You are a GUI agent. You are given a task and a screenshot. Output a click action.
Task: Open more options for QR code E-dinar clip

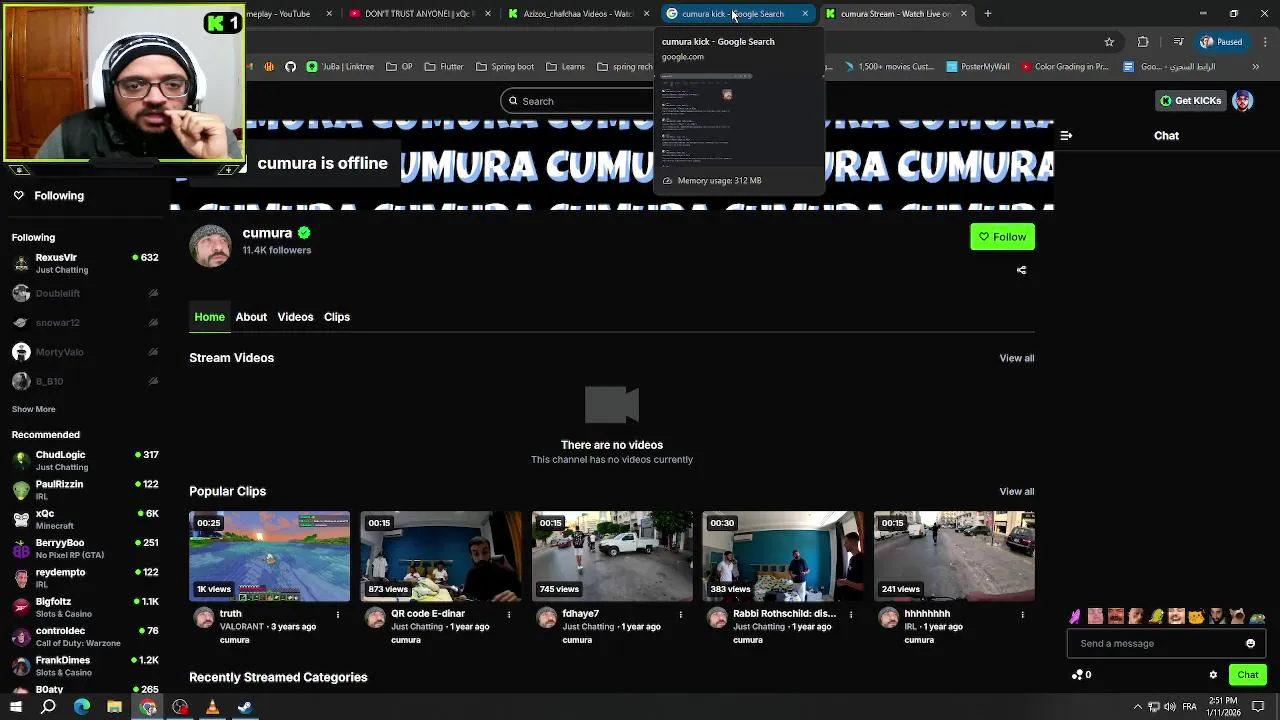click(x=509, y=614)
